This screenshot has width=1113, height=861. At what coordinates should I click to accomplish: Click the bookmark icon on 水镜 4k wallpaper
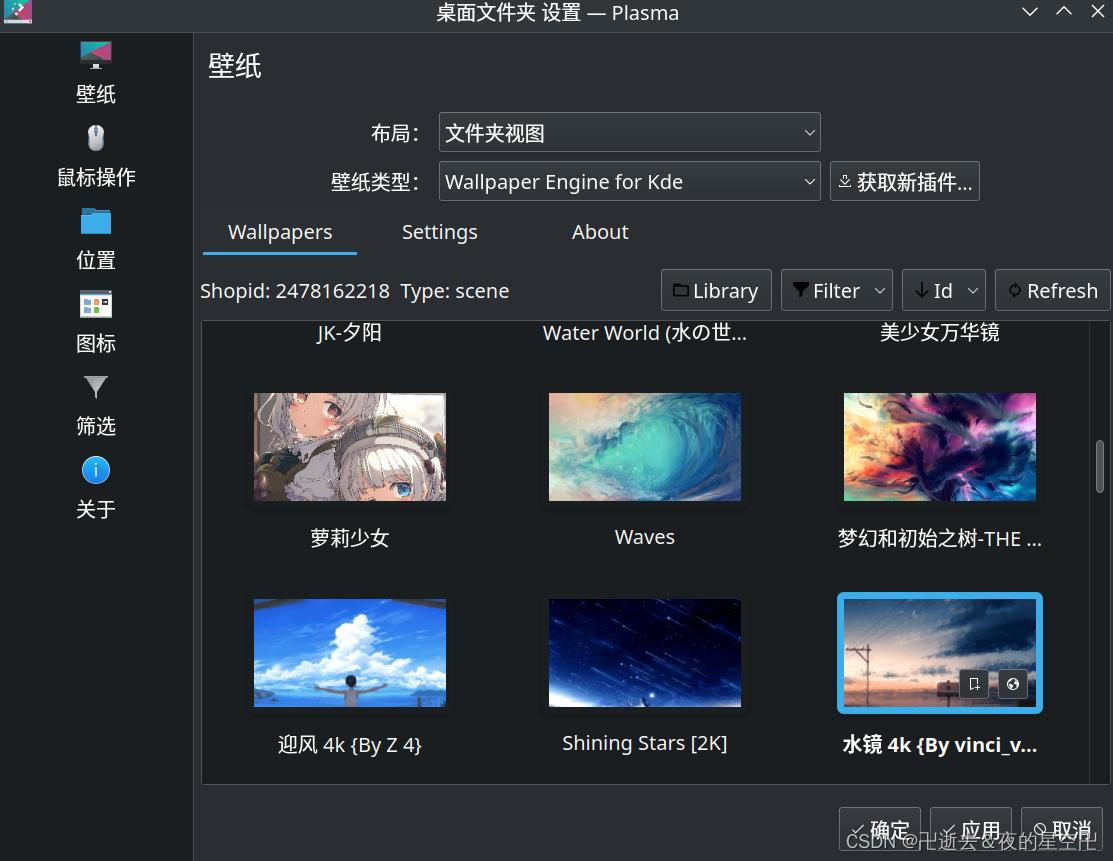pyautogui.click(x=973, y=684)
